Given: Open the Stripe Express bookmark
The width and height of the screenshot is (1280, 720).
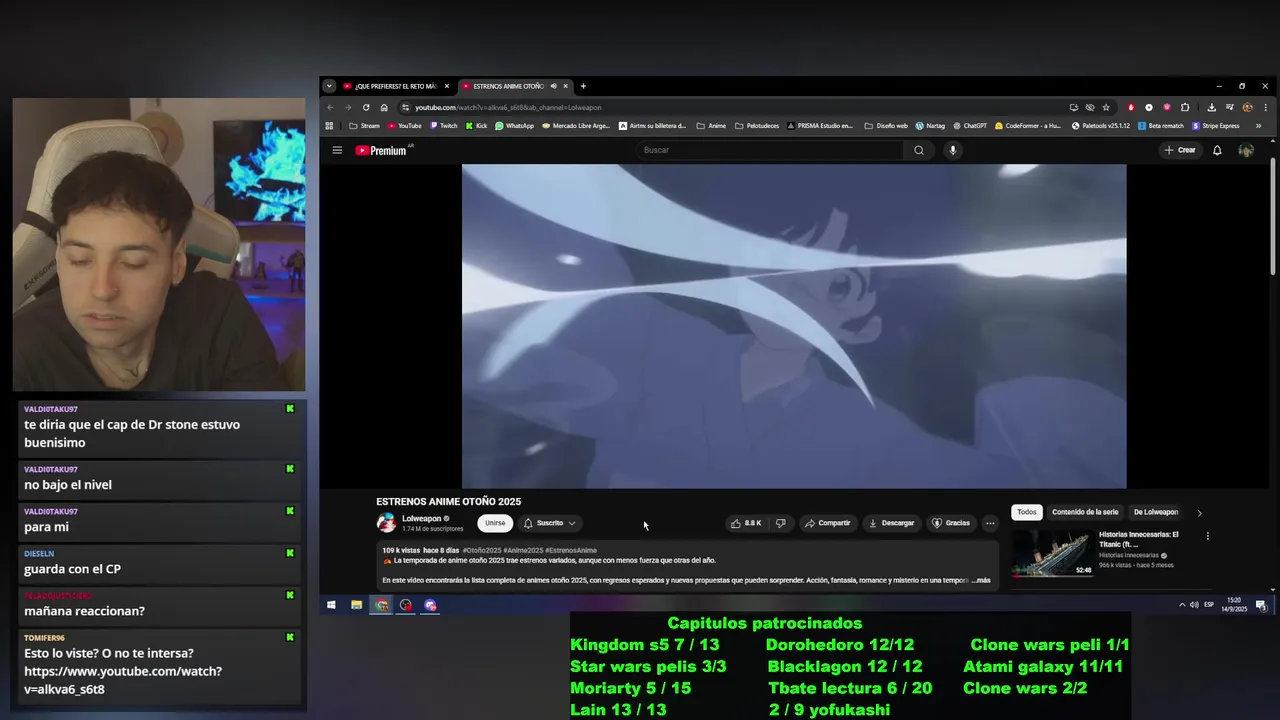Looking at the screenshot, I should tap(1217, 126).
